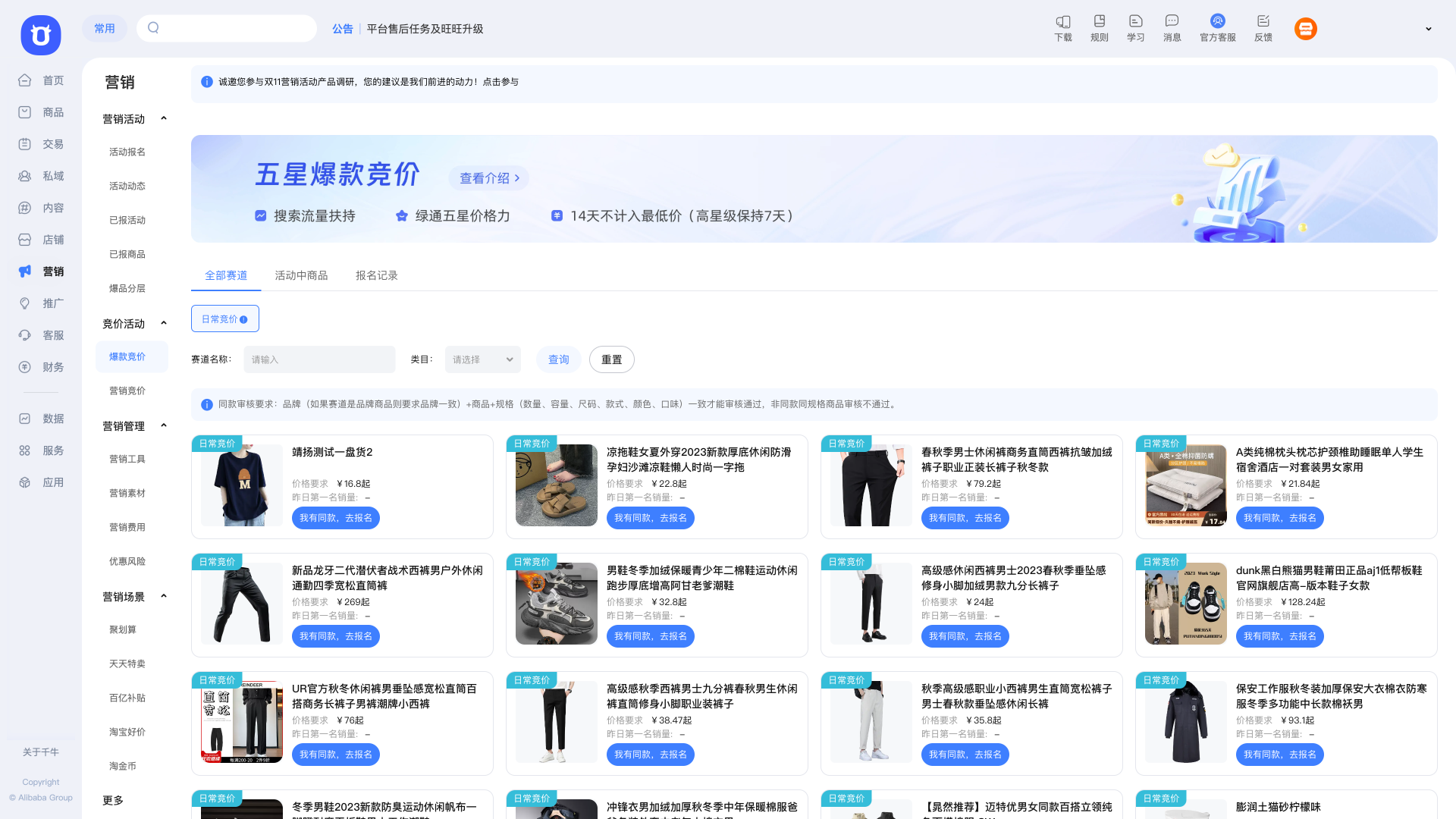Click 我有同款，去报名 for 靖扬测试一盘货2

(x=336, y=518)
